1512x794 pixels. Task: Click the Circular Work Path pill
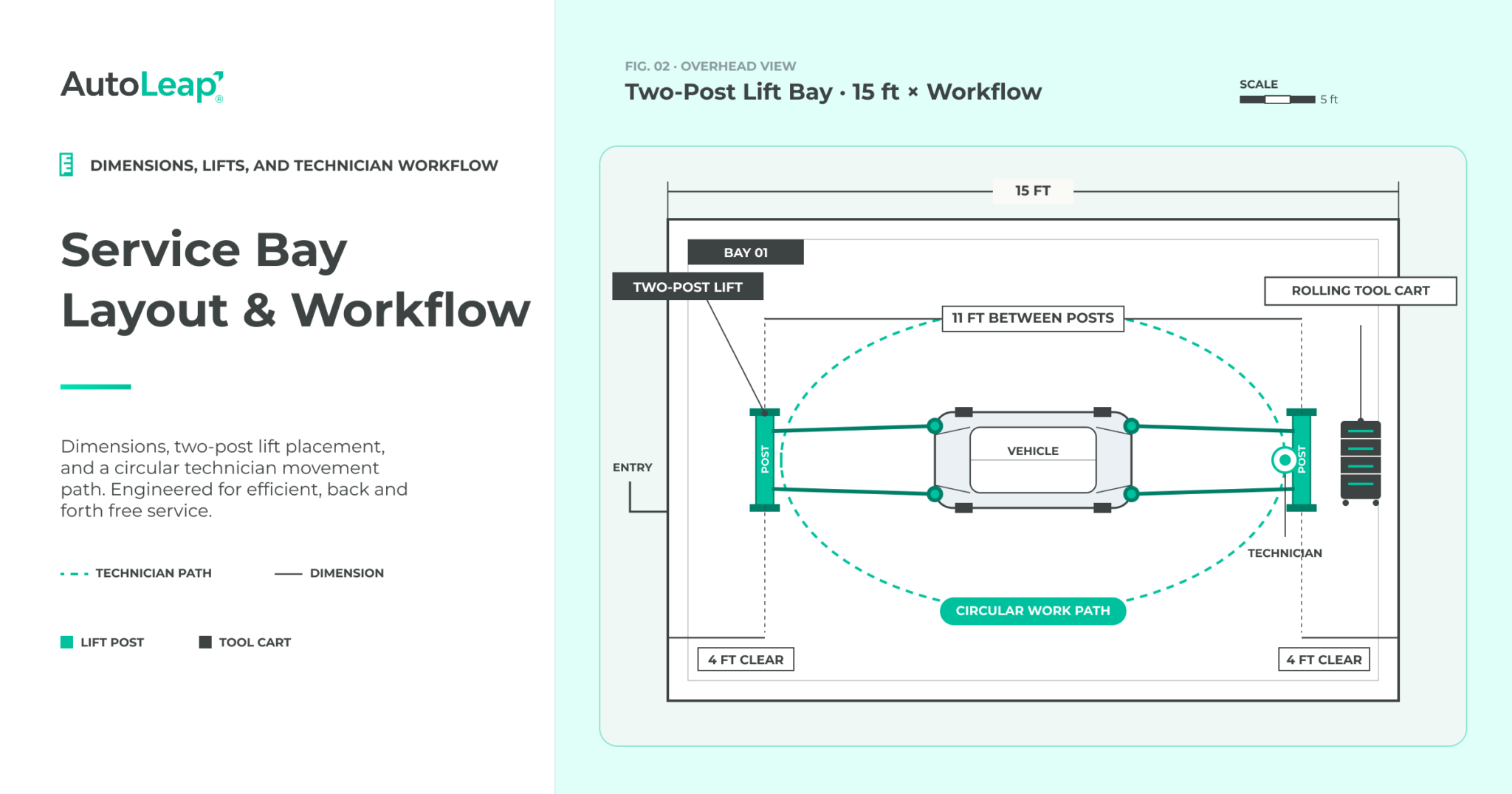(x=1033, y=611)
